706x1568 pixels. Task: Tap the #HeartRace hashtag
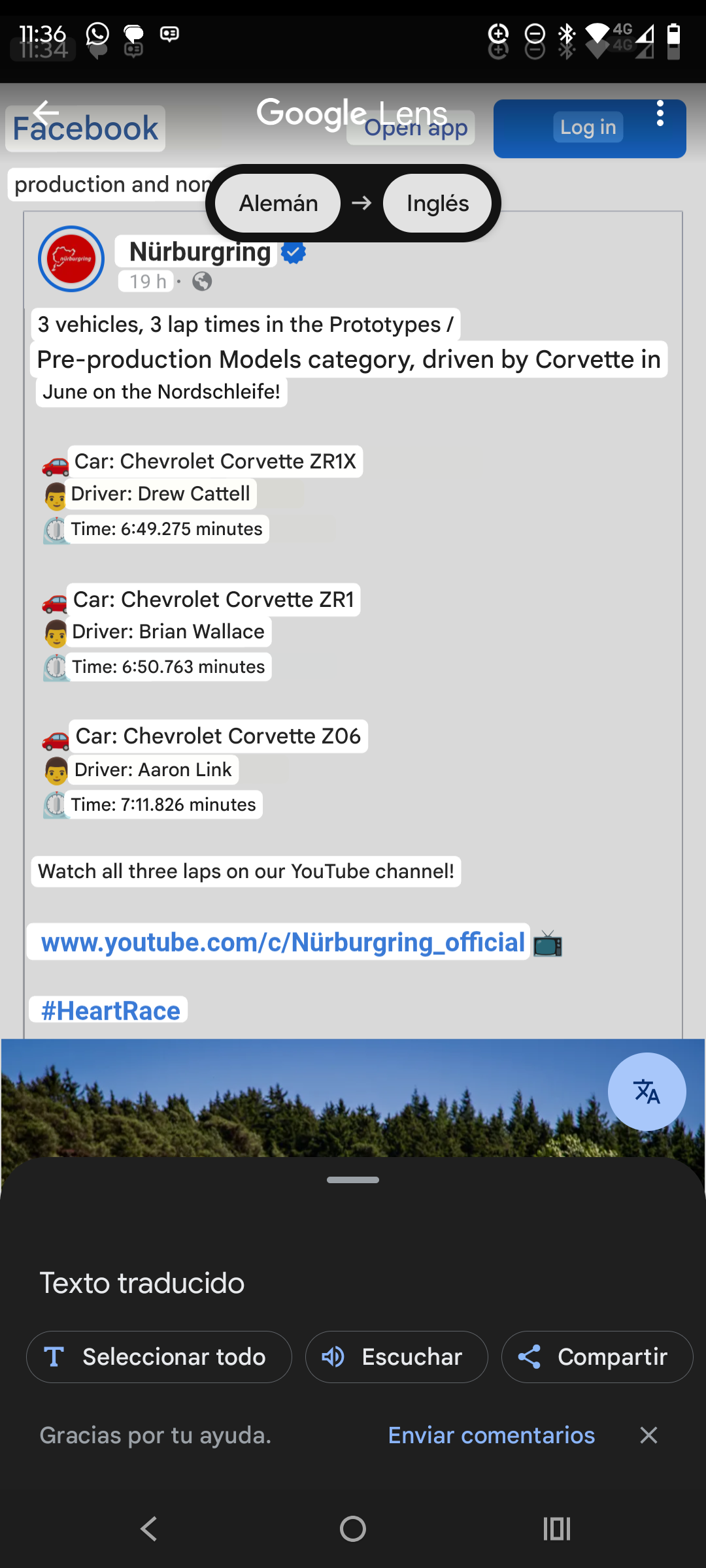point(110,1010)
